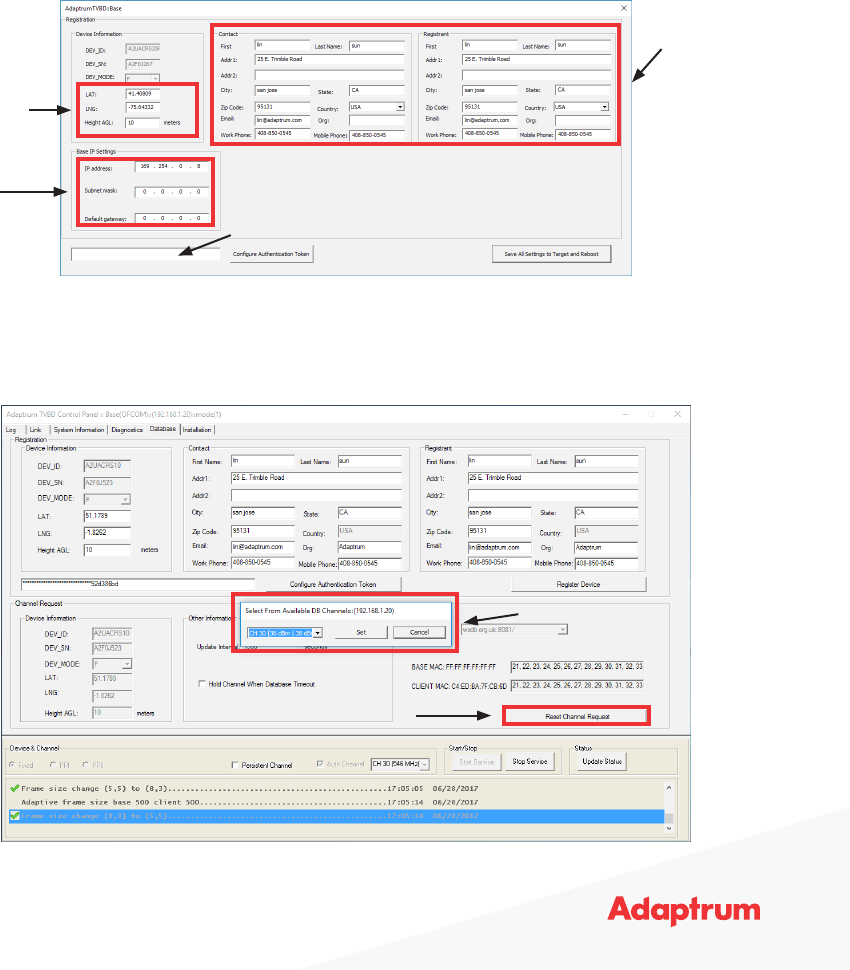Click the log list scroll-down arrow
This screenshot has height=970, width=850.
pyautogui.click(x=669, y=828)
